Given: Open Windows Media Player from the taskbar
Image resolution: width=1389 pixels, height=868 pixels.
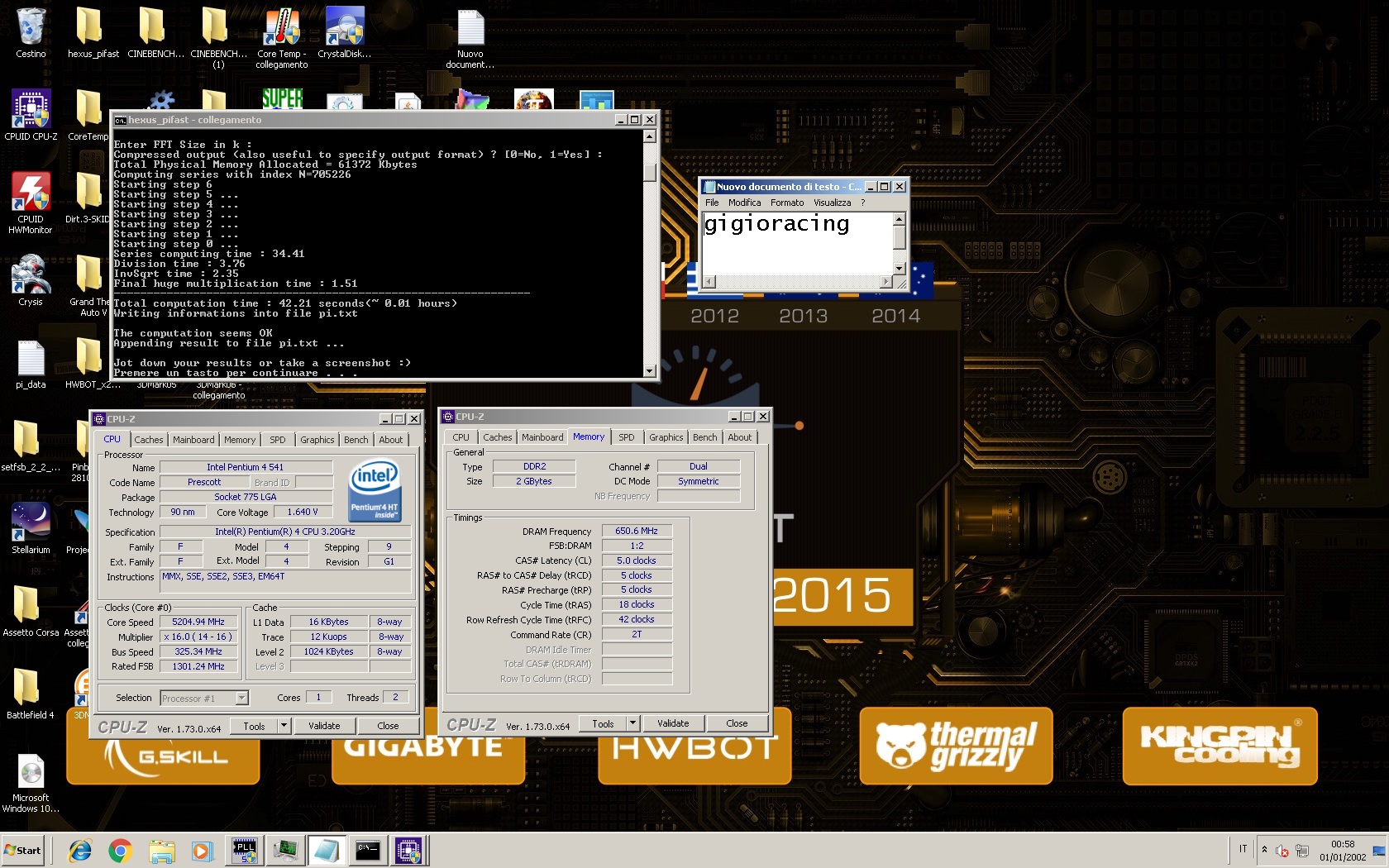Looking at the screenshot, I should pos(201,851).
